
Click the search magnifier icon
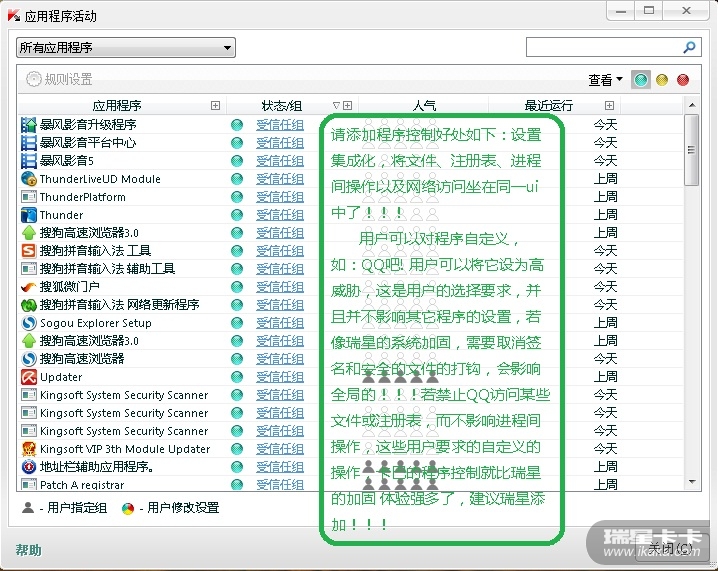click(x=689, y=47)
